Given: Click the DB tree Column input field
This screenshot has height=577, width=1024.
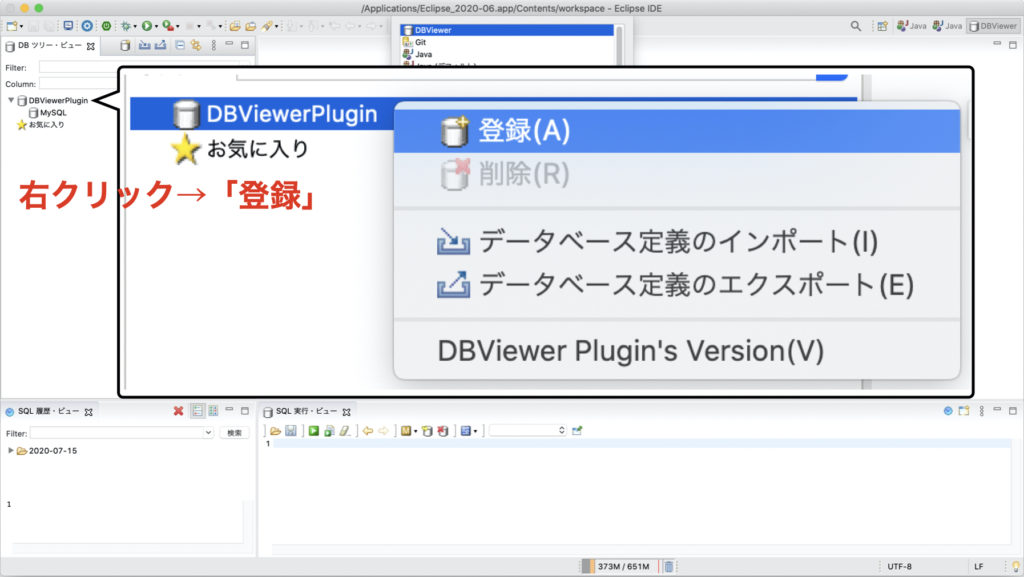Looking at the screenshot, I should pyautogui.click(x=78, y=84).
